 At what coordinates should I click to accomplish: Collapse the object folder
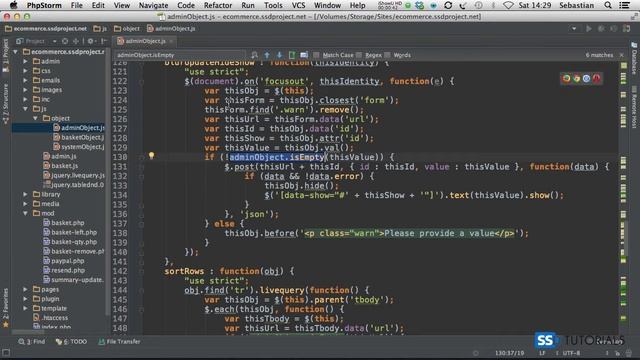(36, 118)
